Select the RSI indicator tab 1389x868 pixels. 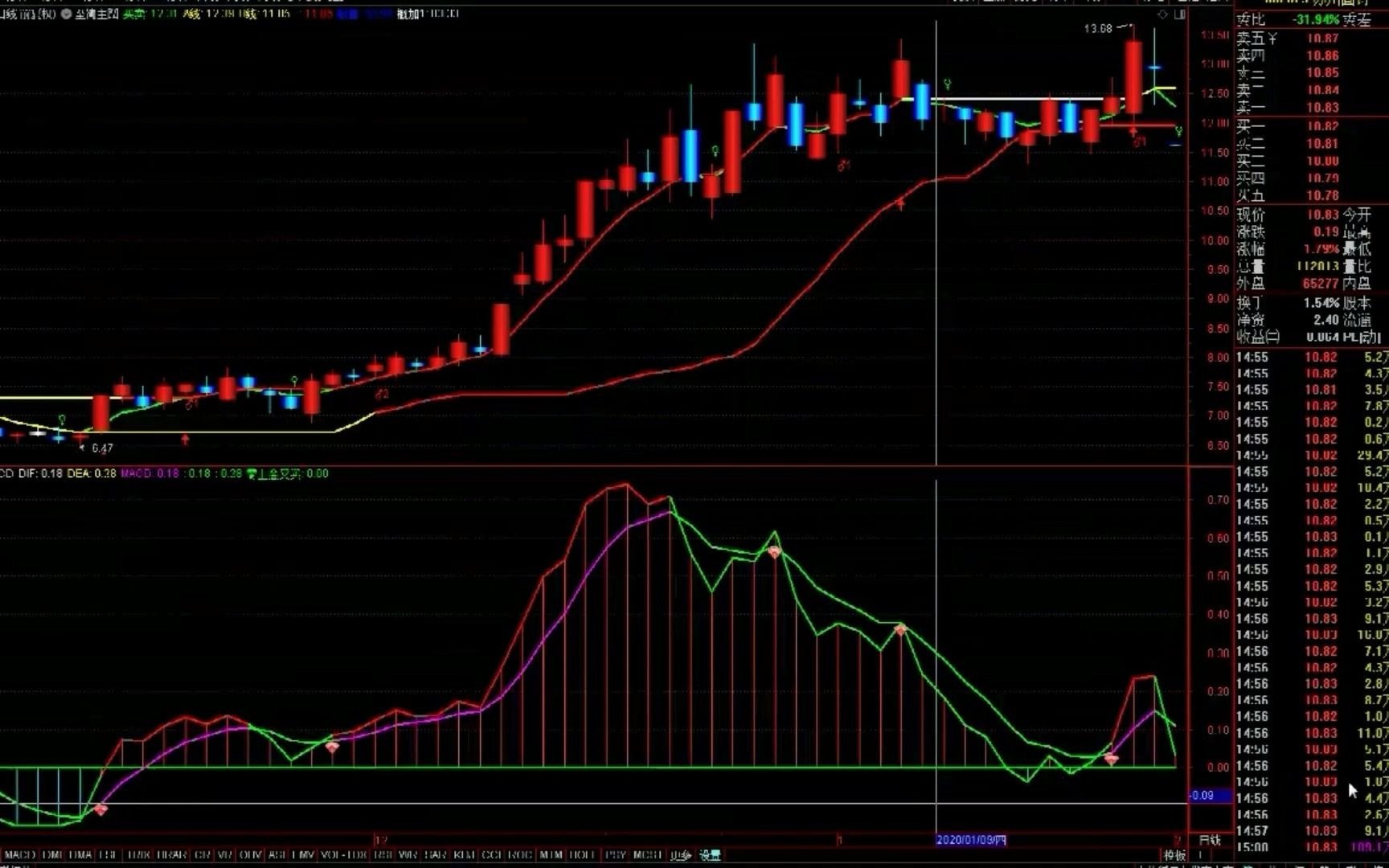[383, 855]
